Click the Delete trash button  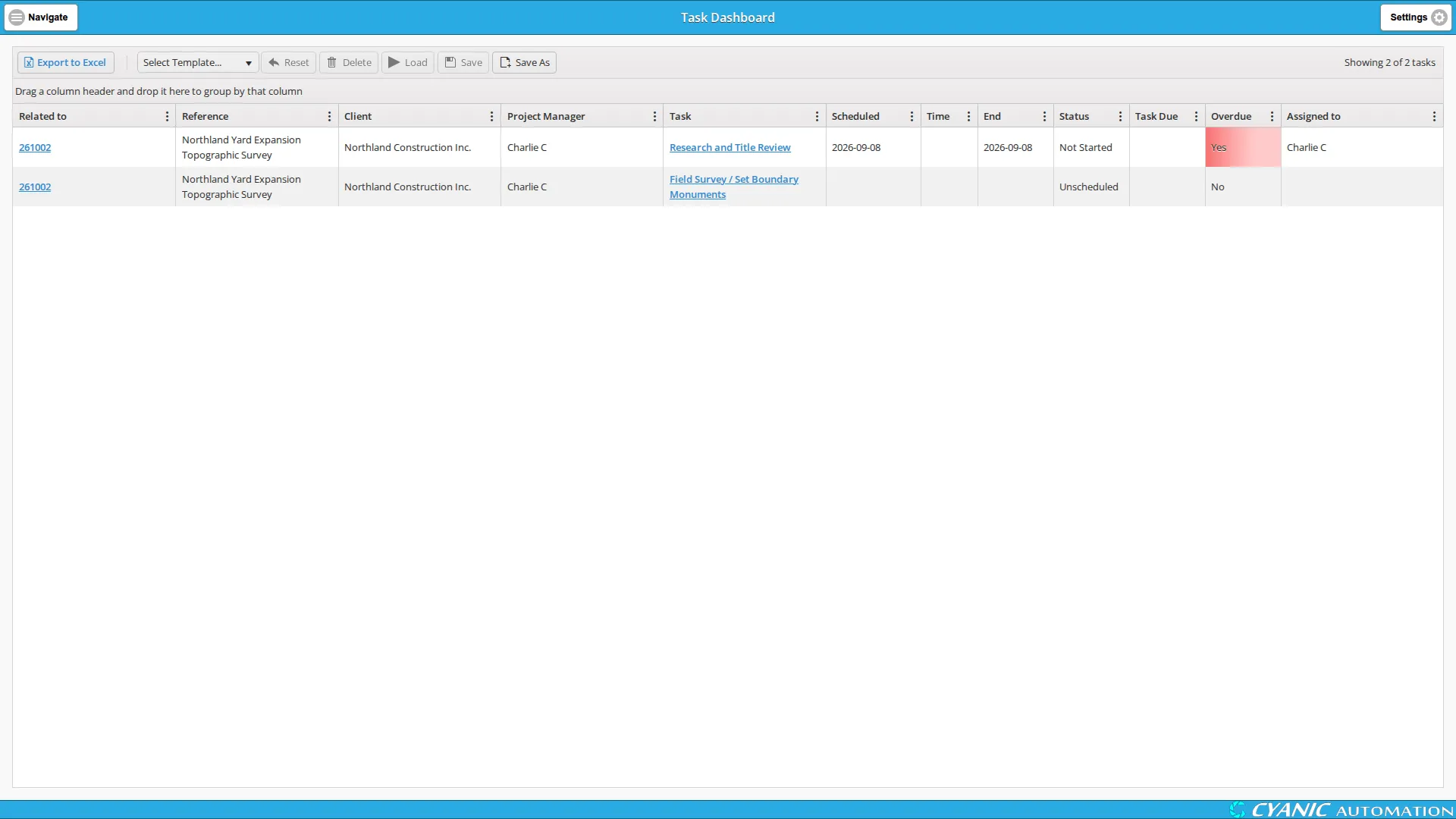349,62
